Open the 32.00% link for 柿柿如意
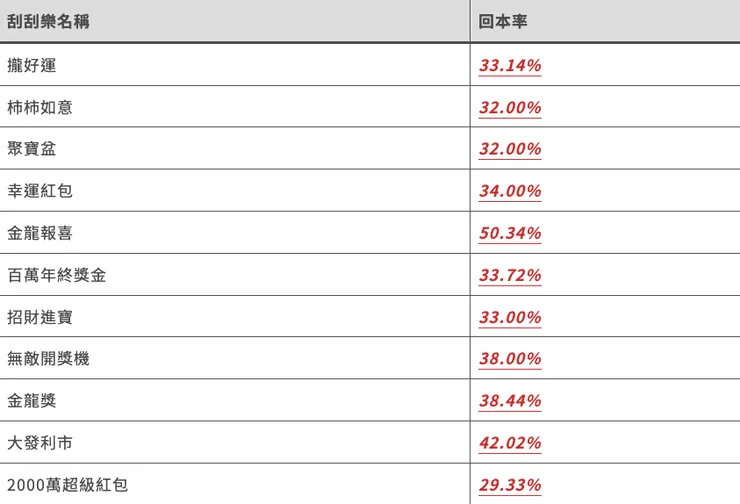 point(510,108)
